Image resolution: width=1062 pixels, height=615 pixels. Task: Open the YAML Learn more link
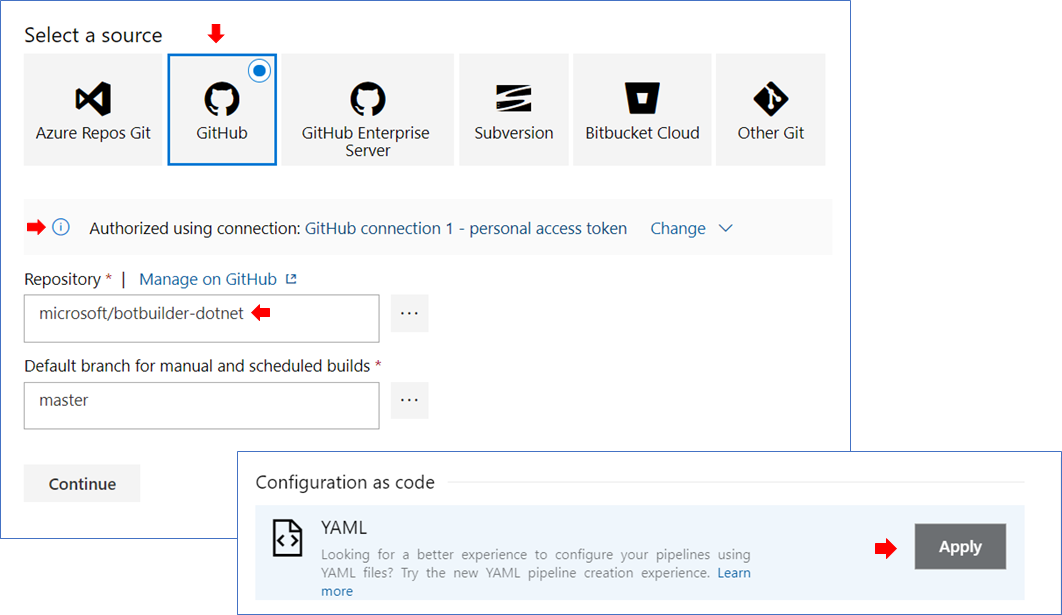(x=734, y=573)
